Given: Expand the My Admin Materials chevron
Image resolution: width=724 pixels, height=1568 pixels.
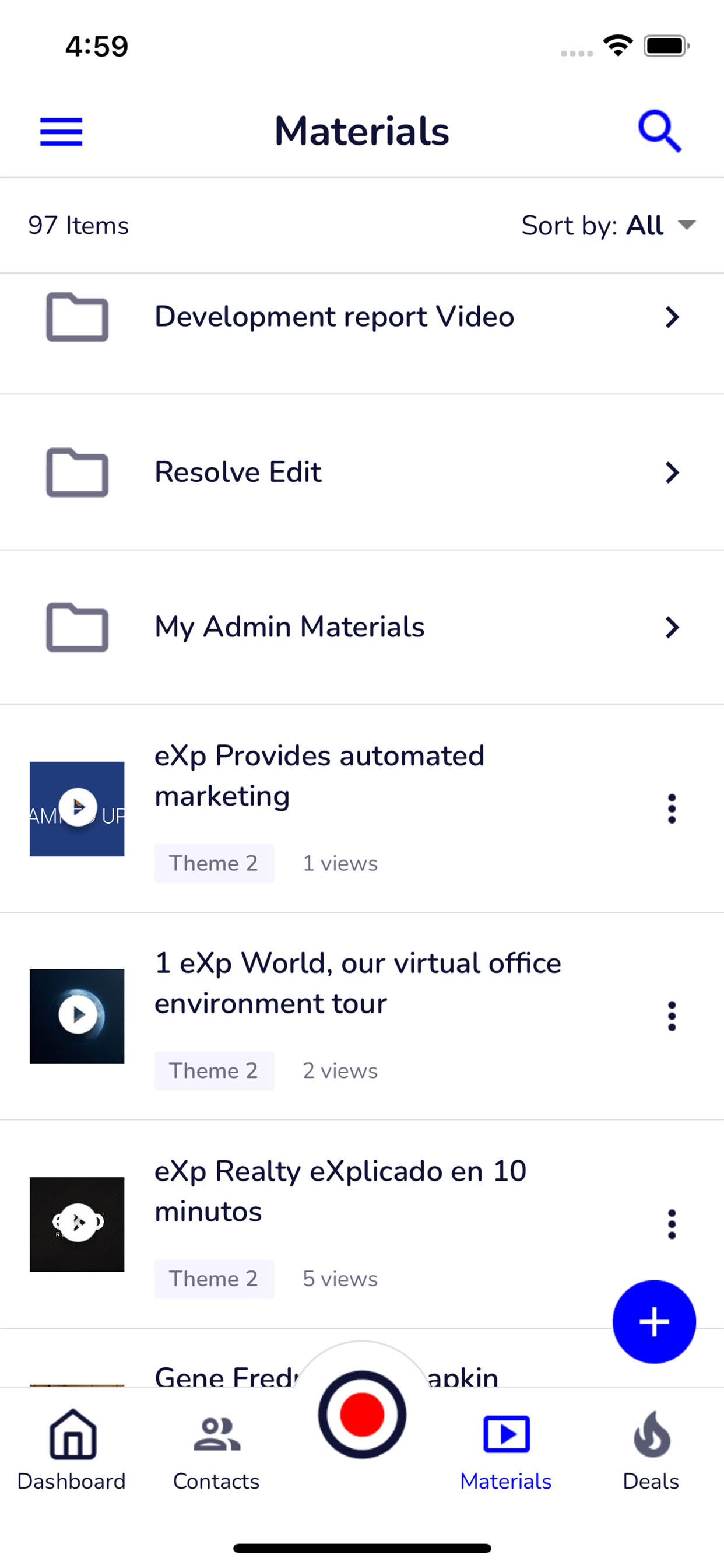Looking at the screenshot, I should 672,627.
